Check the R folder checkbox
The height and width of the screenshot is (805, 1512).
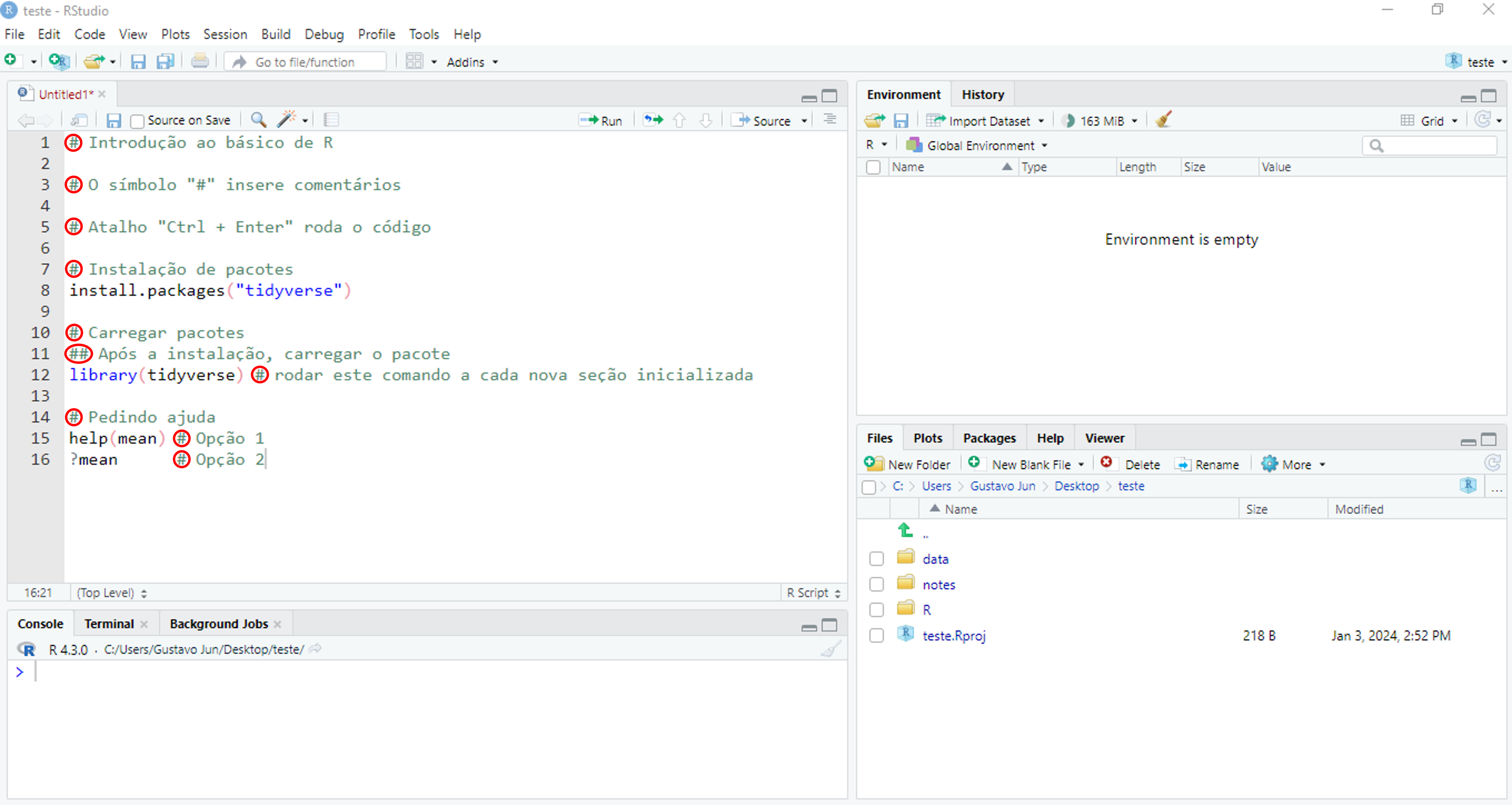(876, 610)
